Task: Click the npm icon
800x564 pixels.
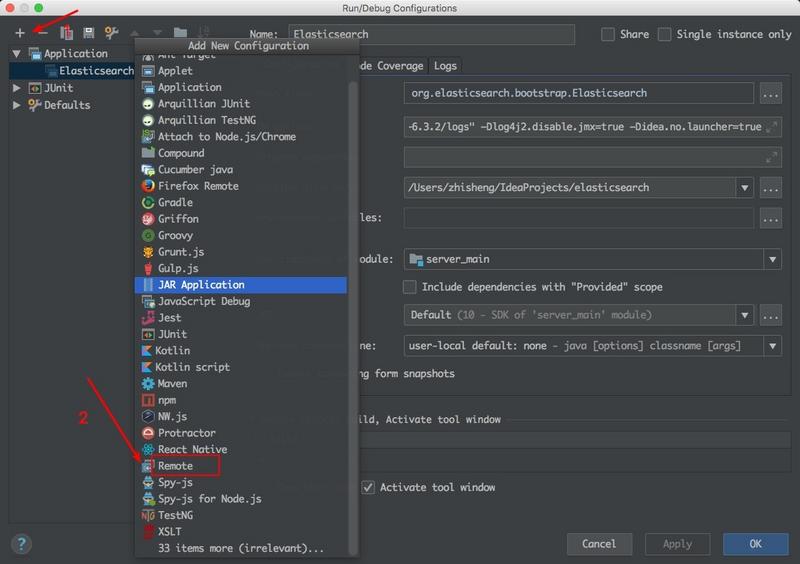Action: pos(148,400)
